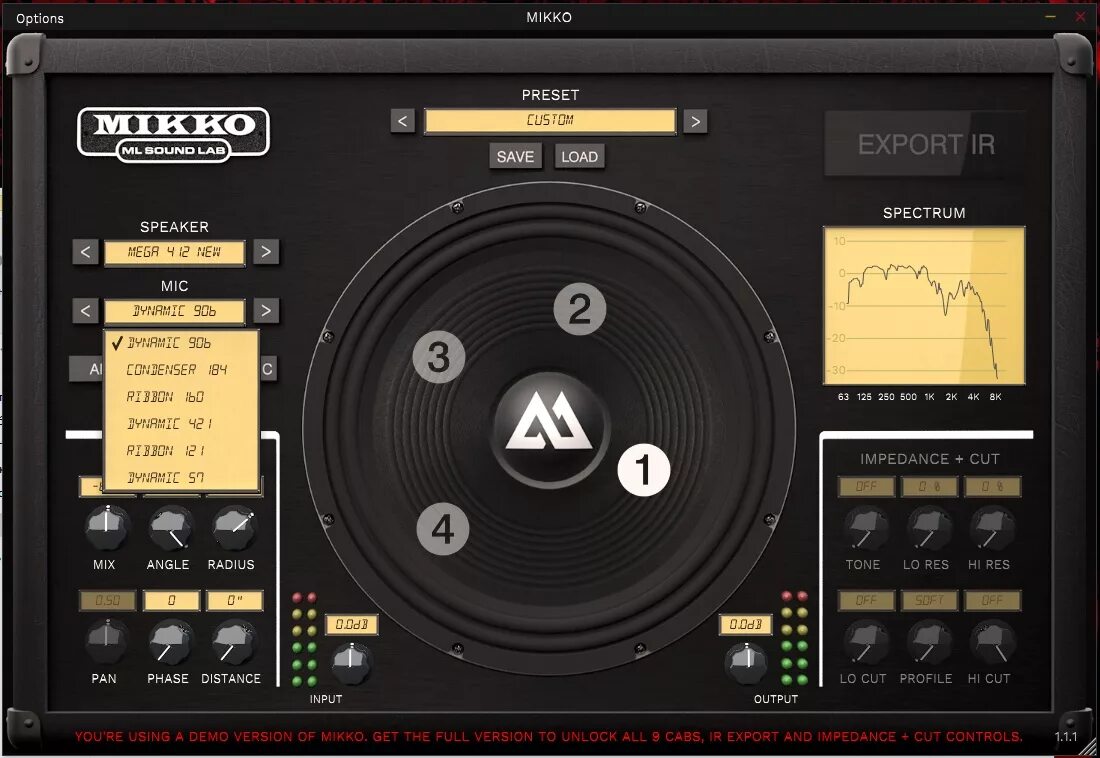Click the MIX knob
The width and height of the screenshot is (1100, 758).
coord(107,528)
